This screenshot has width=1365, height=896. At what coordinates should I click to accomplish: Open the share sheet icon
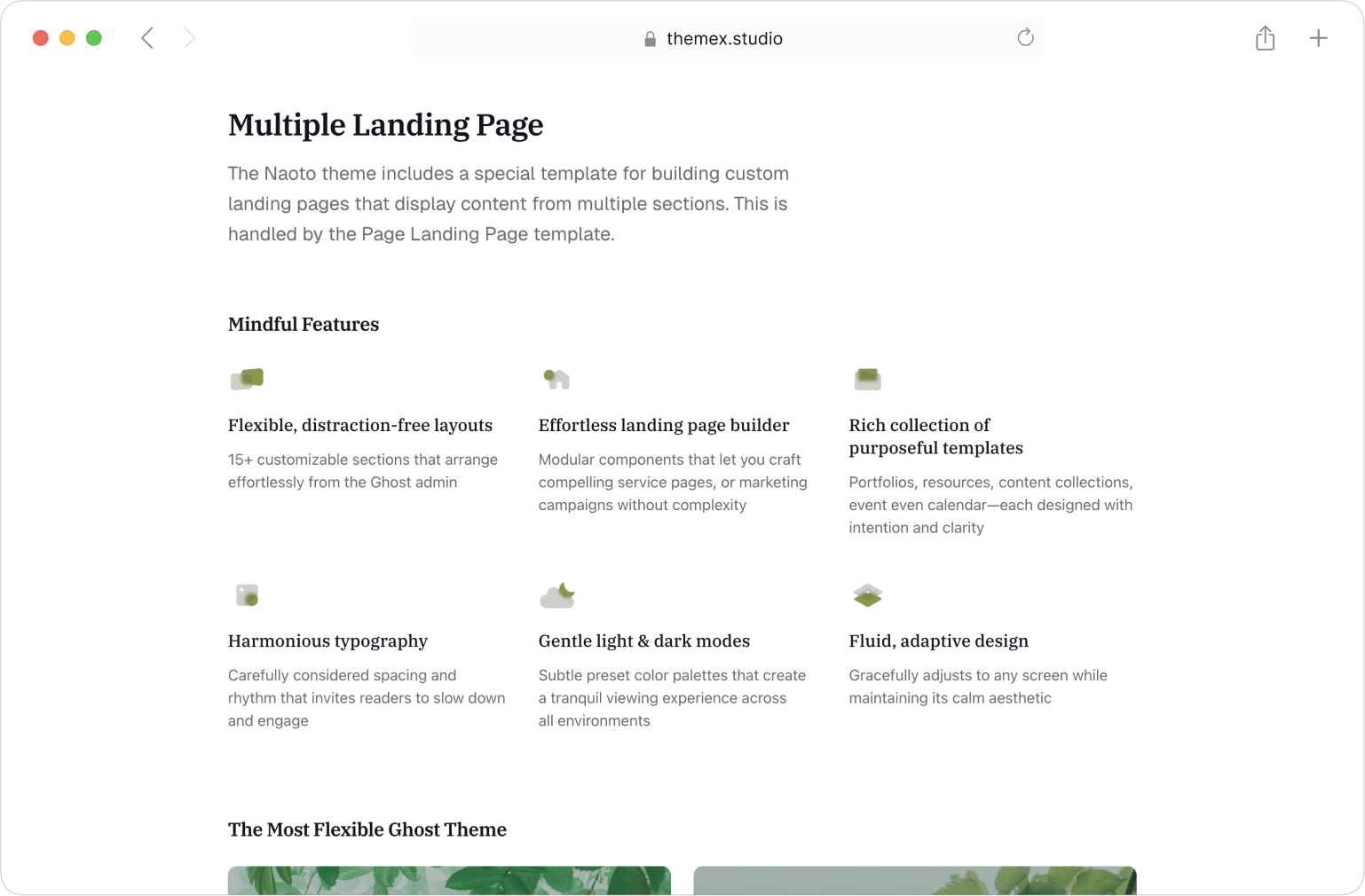[1265, 38]
